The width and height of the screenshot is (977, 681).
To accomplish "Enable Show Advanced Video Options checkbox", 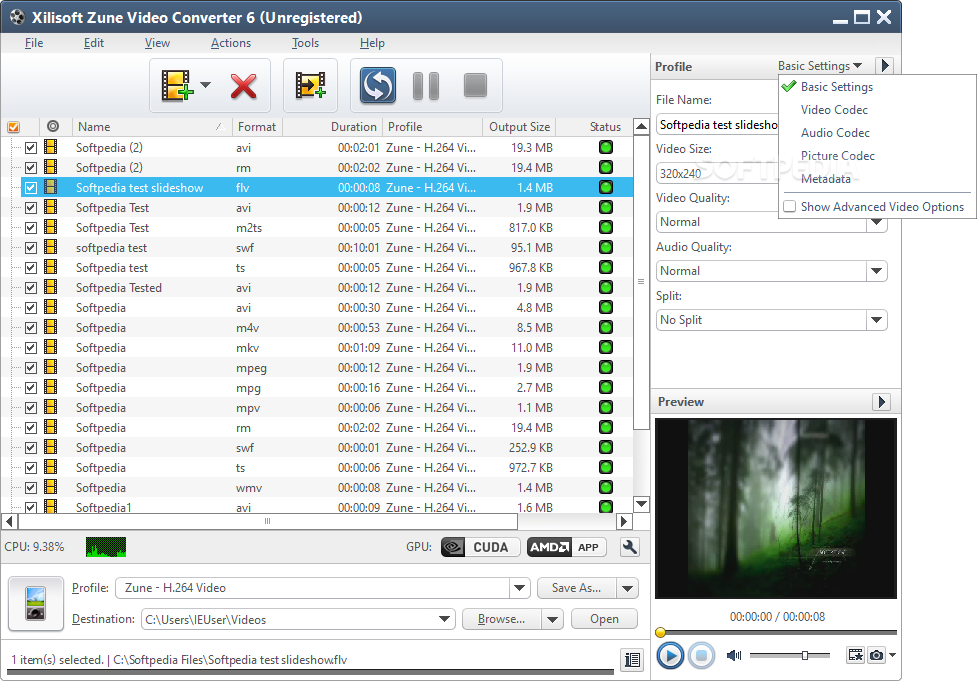I will coord(789,206).
